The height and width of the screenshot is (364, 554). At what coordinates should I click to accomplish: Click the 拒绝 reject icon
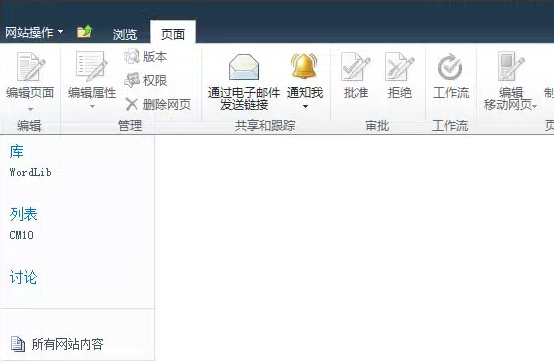[399, 66]
